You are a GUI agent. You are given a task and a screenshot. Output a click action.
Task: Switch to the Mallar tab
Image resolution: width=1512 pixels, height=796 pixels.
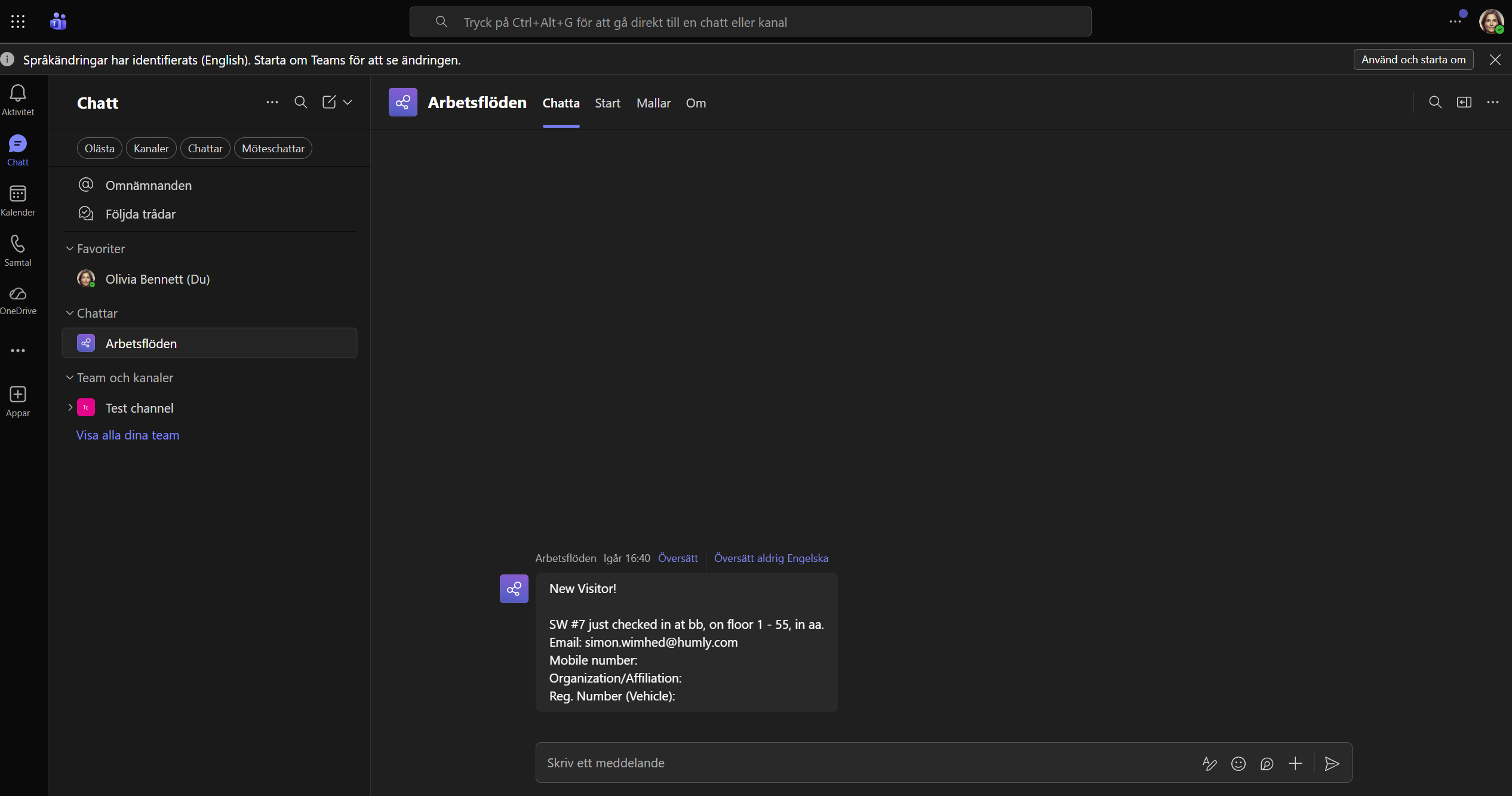point(653,103)
